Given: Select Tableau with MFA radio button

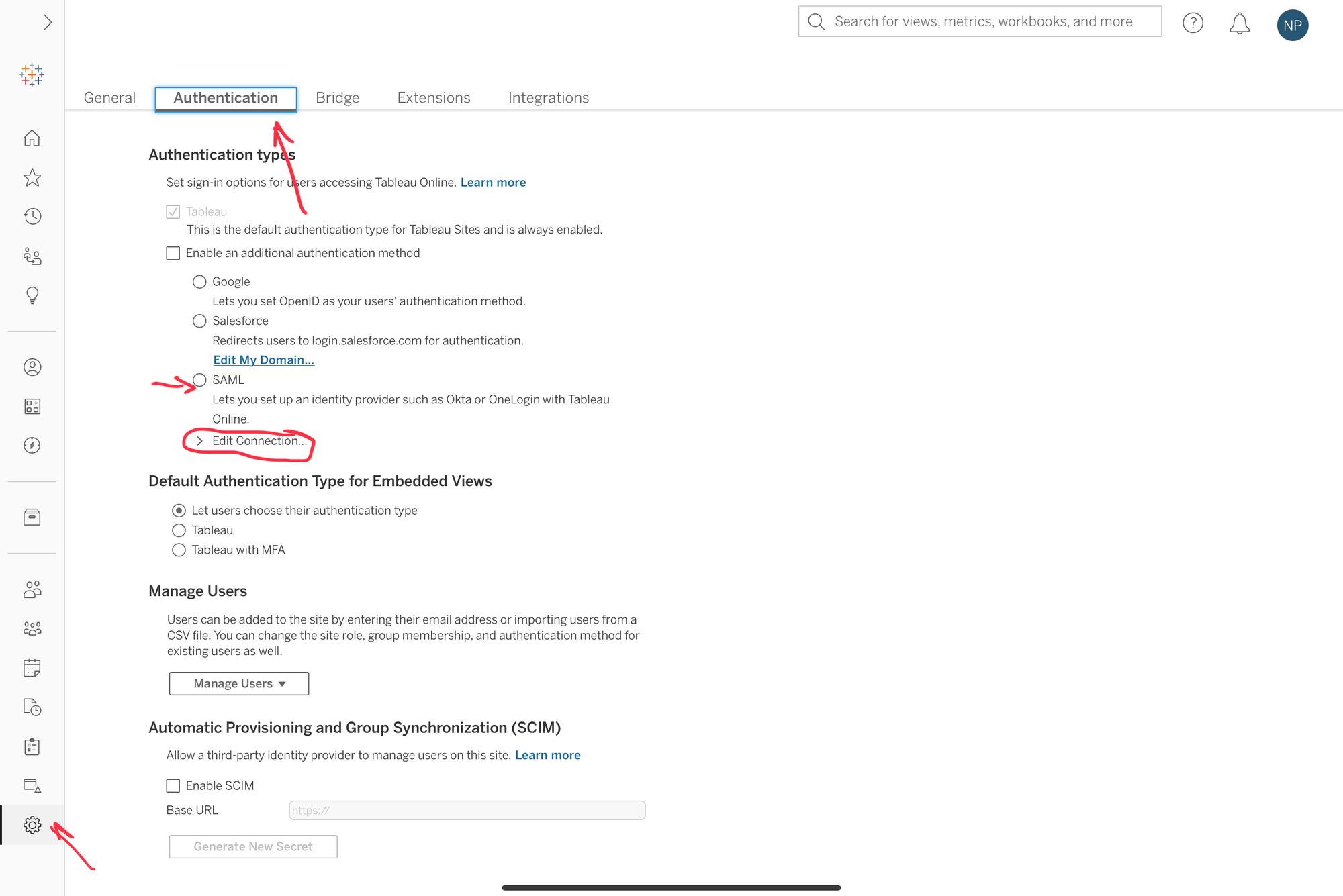Looking at the screenshot, I should [x=179, y=550].
